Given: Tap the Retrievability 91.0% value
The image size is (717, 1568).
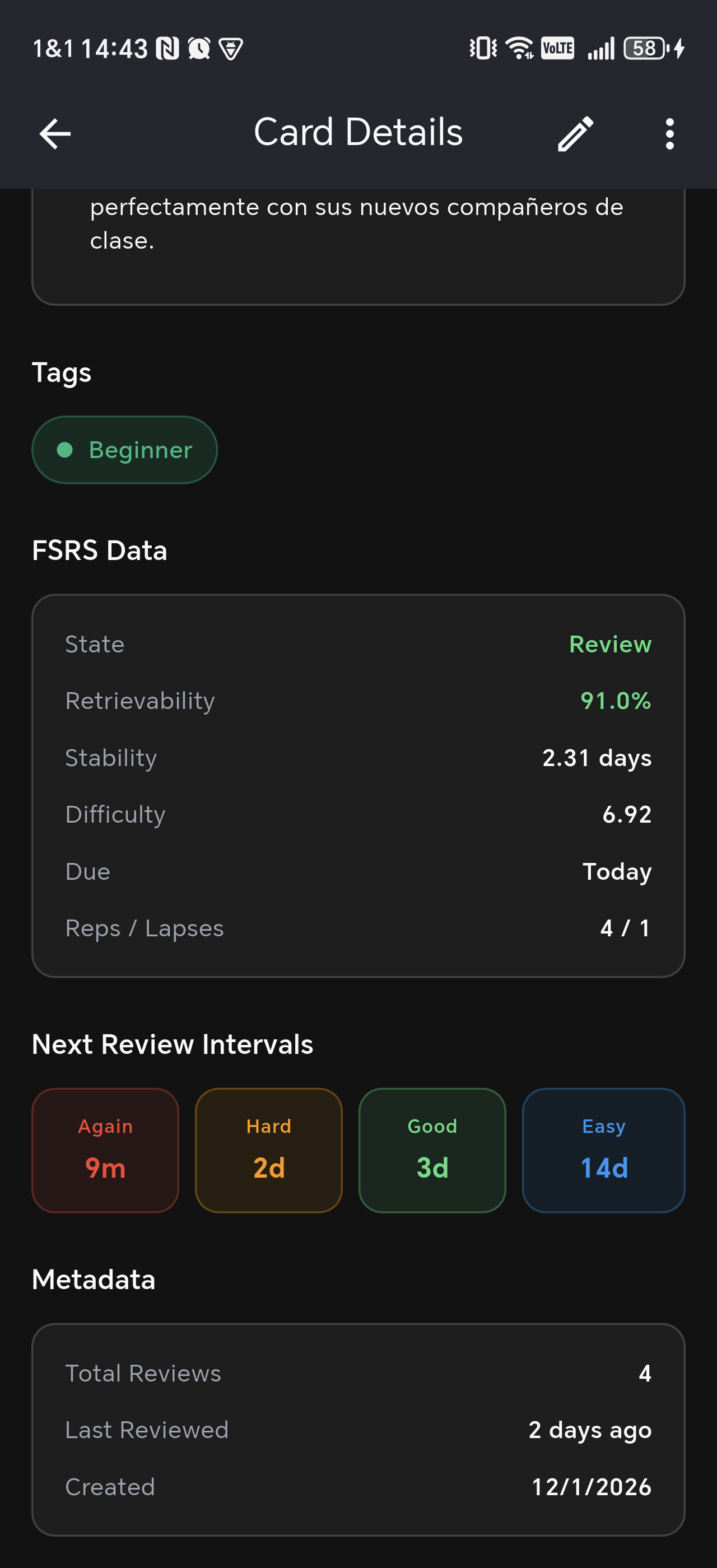Looking at the screenshot, I should [616, 701].
